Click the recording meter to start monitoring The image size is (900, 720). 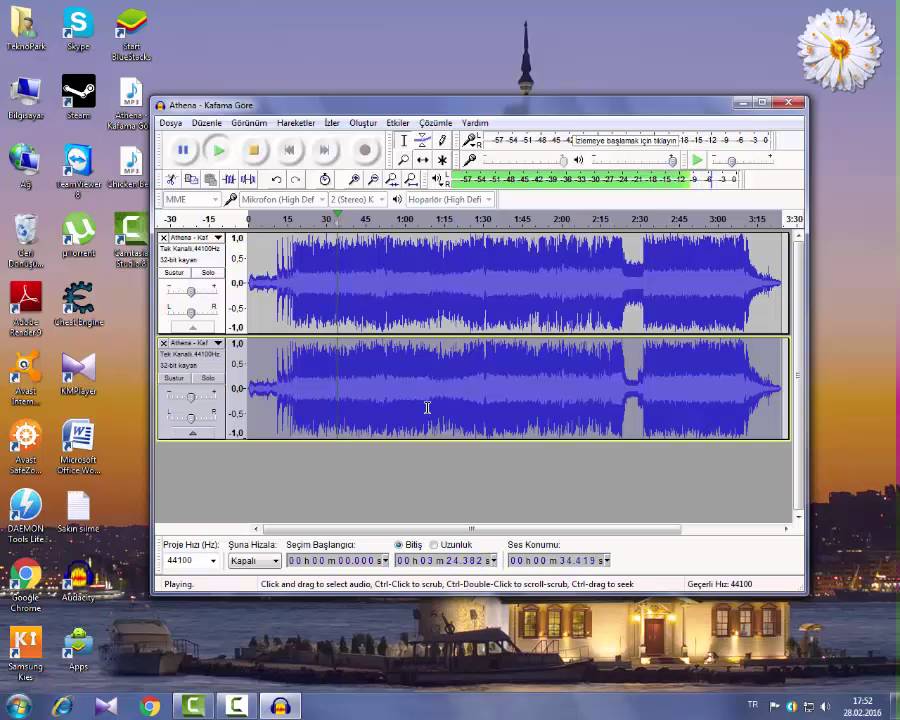coord(627,140)
